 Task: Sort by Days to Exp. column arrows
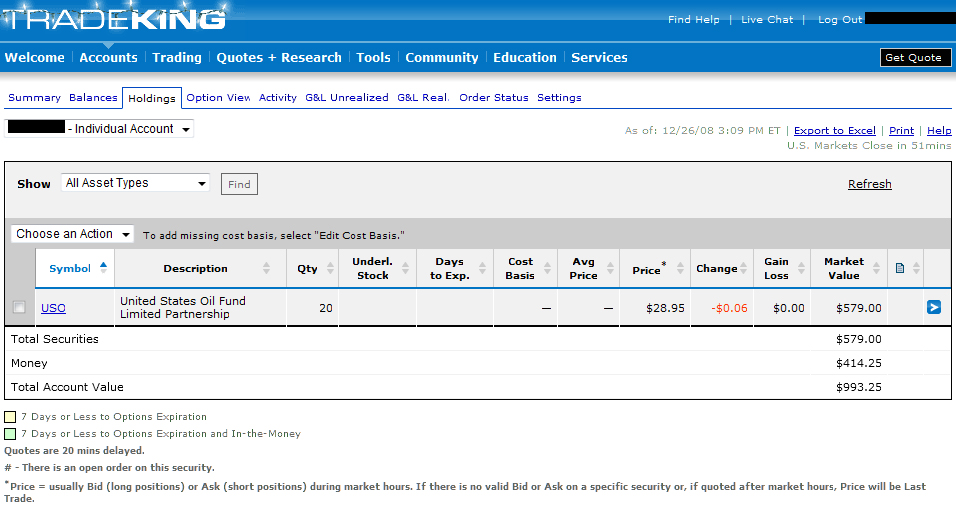point(482,268)
